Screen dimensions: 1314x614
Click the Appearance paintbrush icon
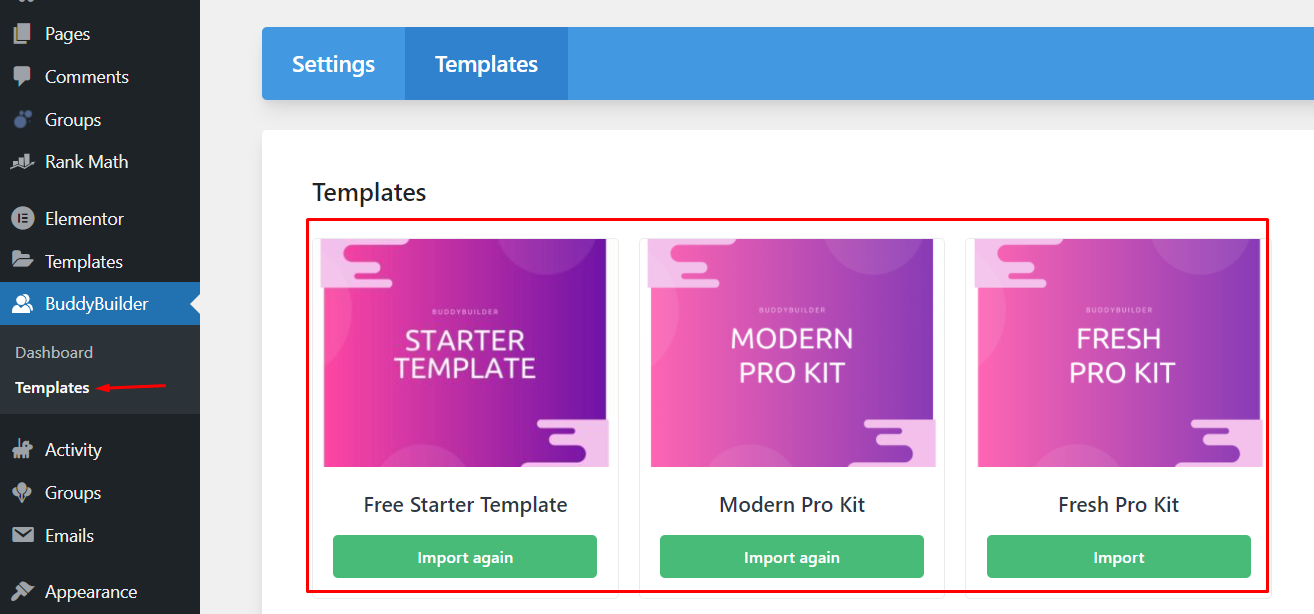click(22, 592)
